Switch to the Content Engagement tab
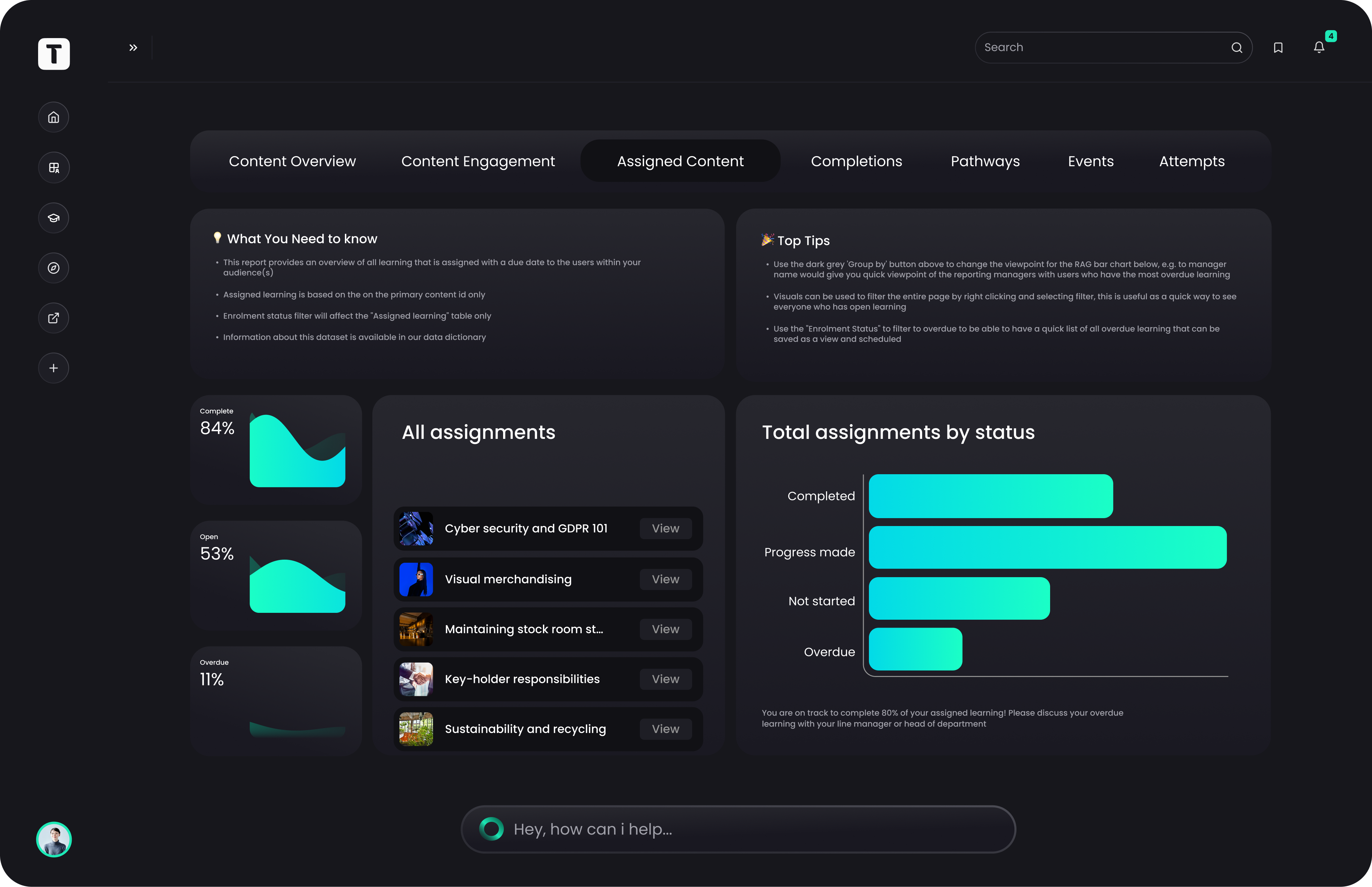1372x887 pixels. click(x=477, y=161)
